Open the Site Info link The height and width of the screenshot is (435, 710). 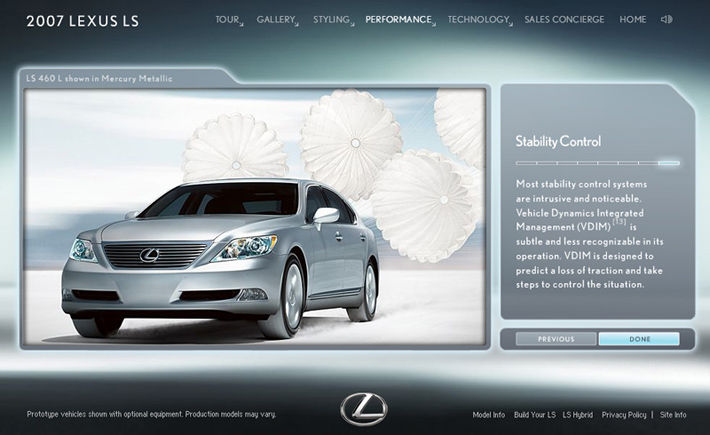coord(673,415)
